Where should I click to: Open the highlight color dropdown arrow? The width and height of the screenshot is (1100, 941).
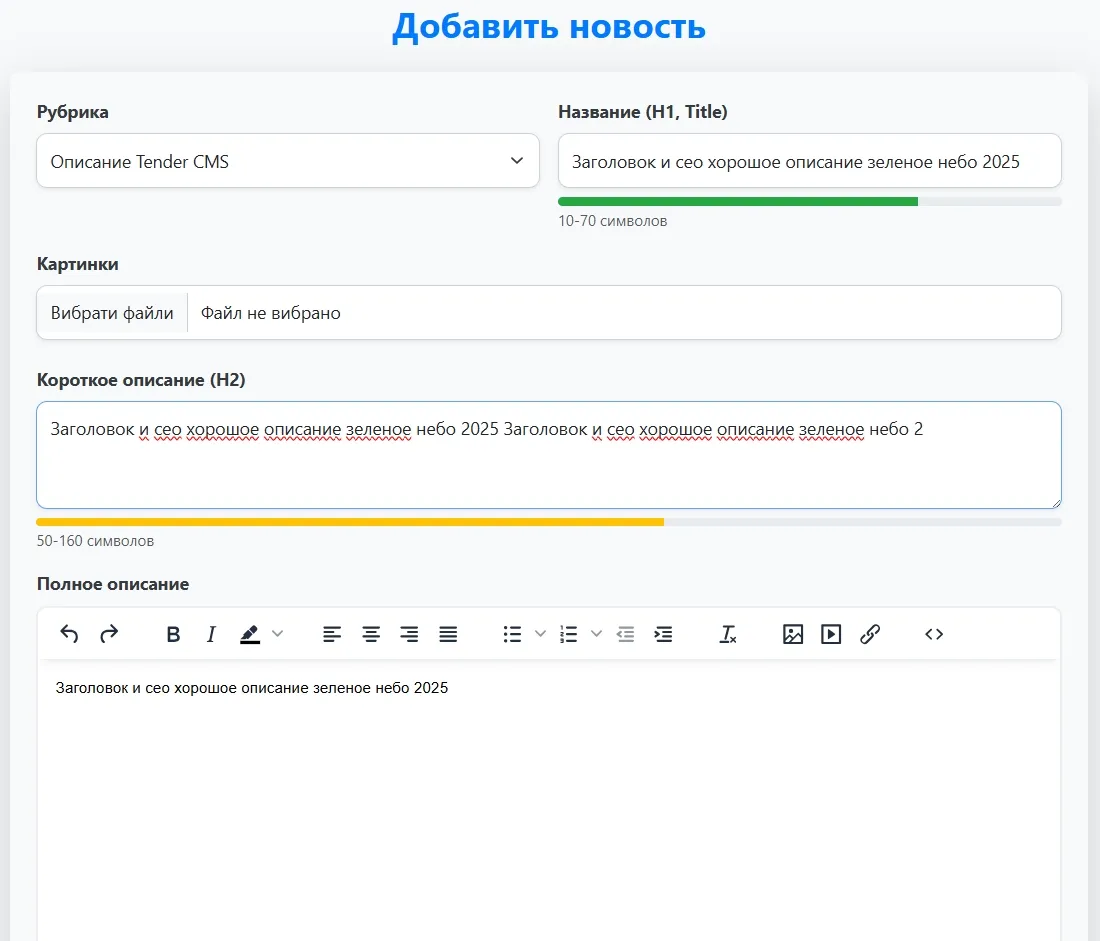(x=277, y=634)
